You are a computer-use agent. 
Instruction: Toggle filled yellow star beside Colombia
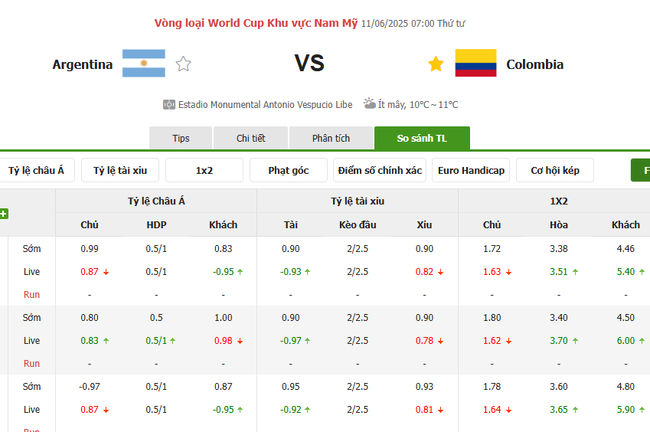[435, 64]
